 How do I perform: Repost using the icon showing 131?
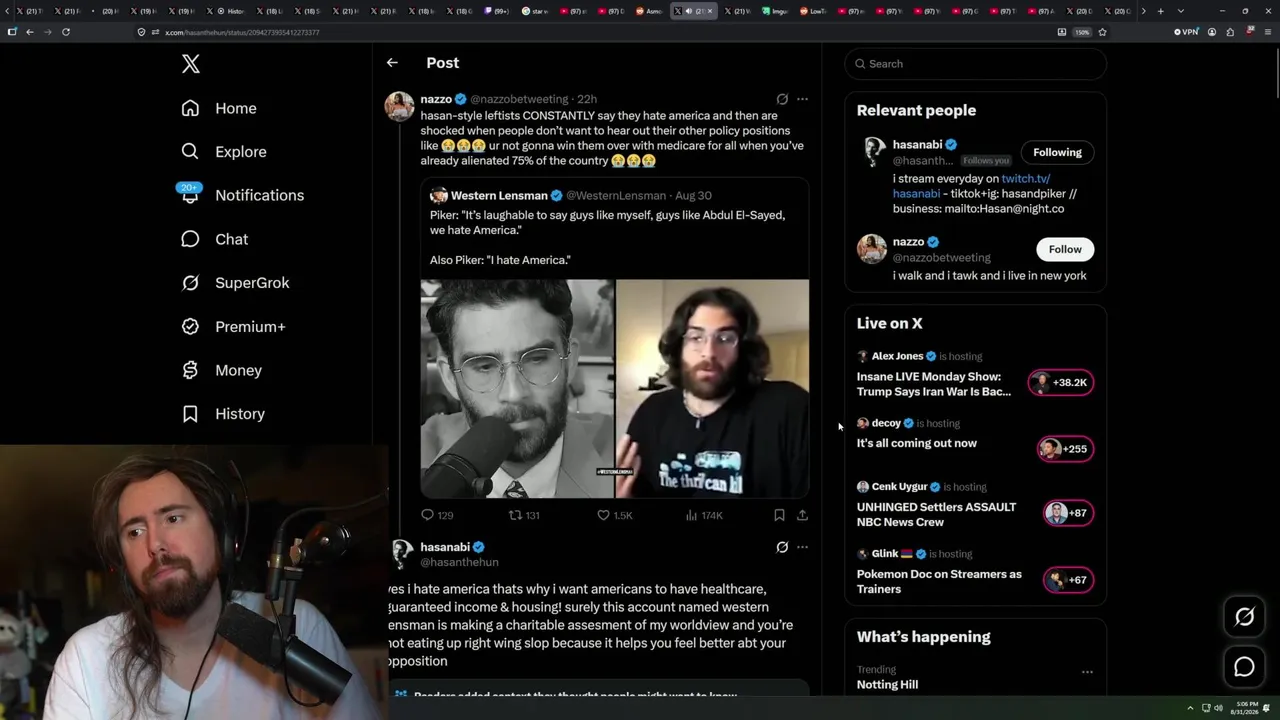coord(515,515)
